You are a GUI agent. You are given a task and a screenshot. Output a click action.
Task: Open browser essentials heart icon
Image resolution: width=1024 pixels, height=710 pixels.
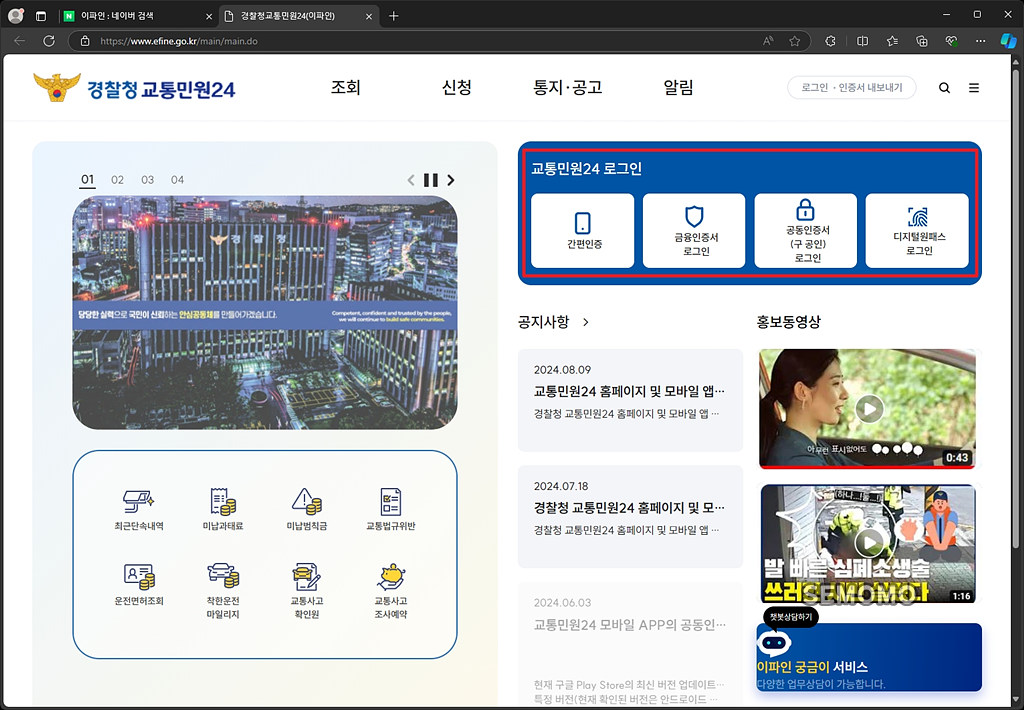952,41
